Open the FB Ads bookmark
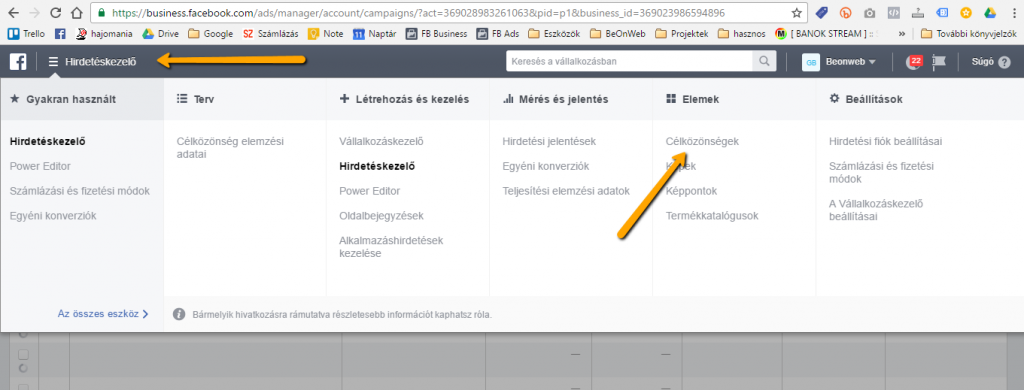This screenshot has height=390, width=1024. coord(498,33)
